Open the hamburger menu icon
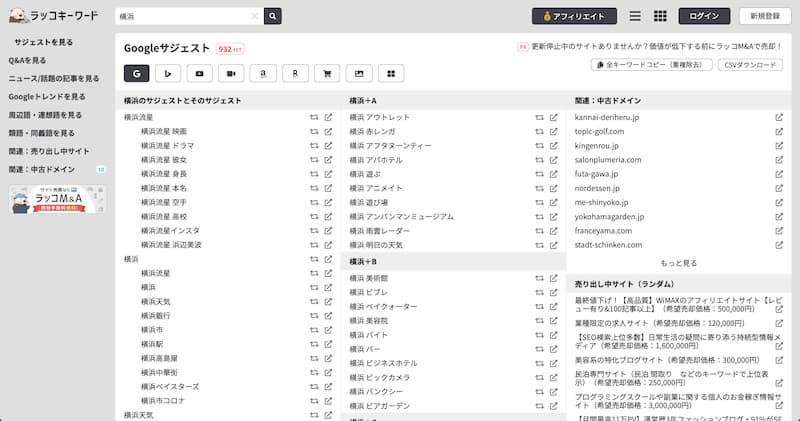This screenshot has width=800, height=421. click(x=635, y=16)
